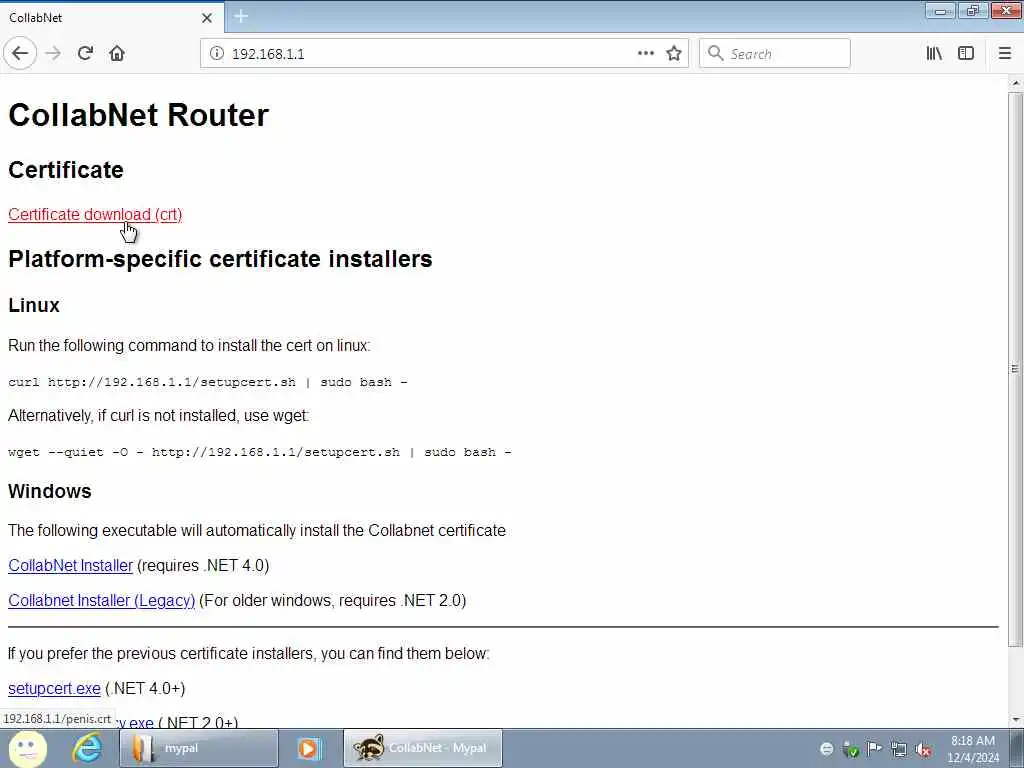Reload the current page
This screenshot has height=768, width=1024.
(85, 54)
